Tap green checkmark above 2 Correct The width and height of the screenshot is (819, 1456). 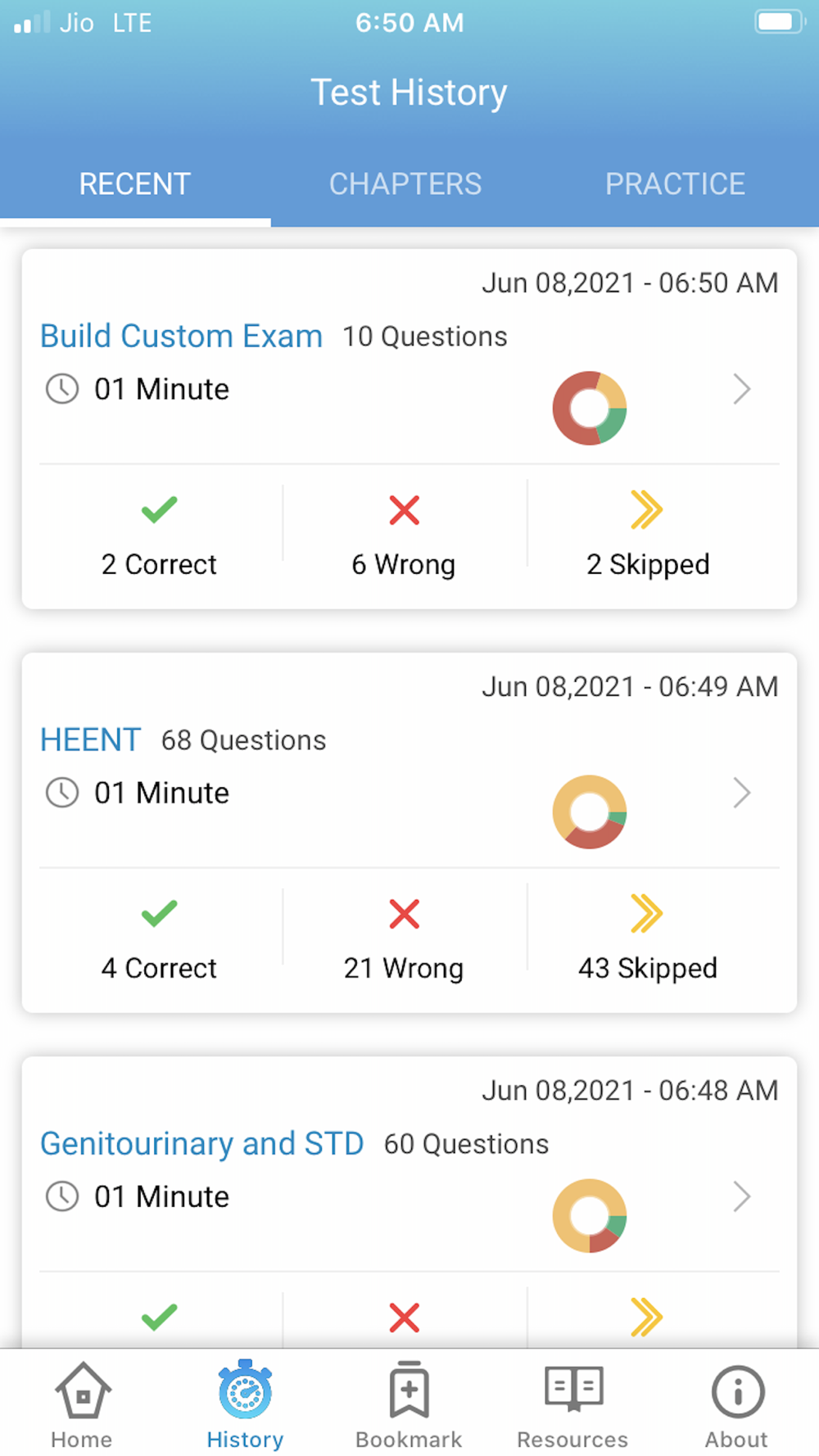click(159, 510)
